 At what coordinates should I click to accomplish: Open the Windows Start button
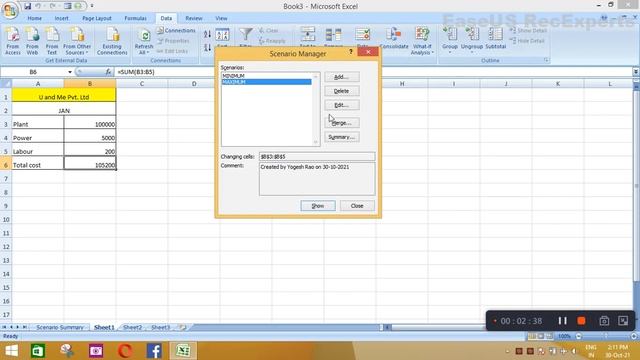pos(11,351)
